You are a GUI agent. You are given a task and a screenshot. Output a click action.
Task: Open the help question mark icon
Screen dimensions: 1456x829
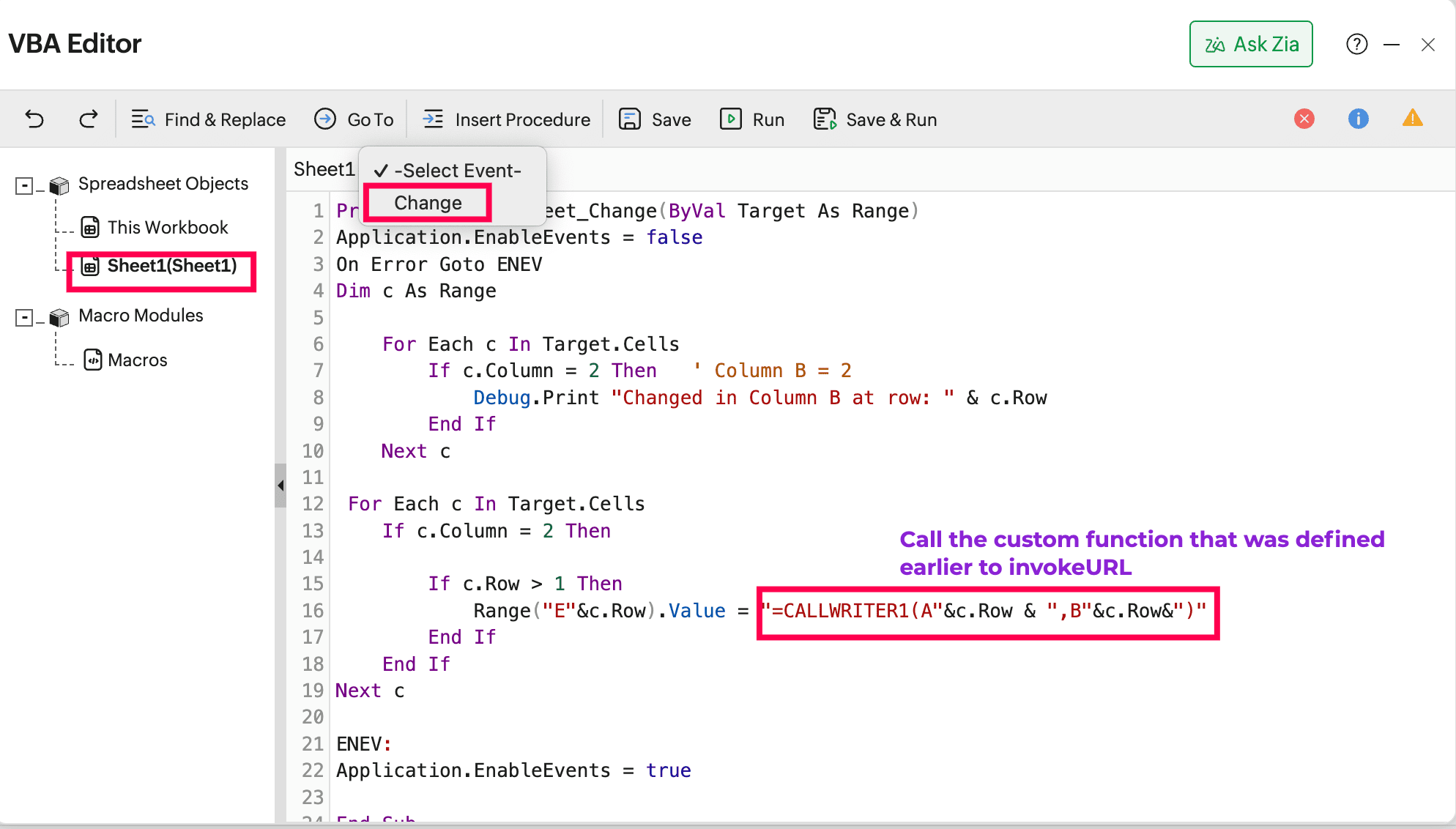pos(1356,45)
